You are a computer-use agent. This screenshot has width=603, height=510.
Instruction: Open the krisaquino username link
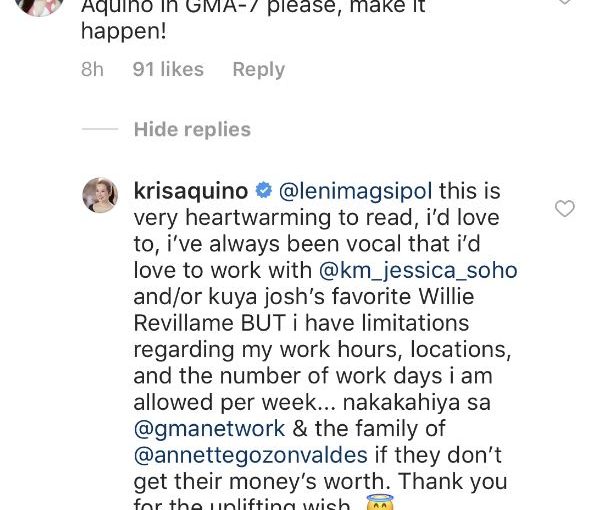point(191,191)
